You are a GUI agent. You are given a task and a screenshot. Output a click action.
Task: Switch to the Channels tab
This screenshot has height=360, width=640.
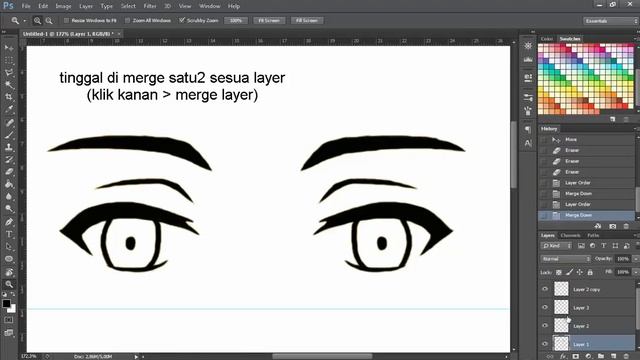(x=570, y=236)
